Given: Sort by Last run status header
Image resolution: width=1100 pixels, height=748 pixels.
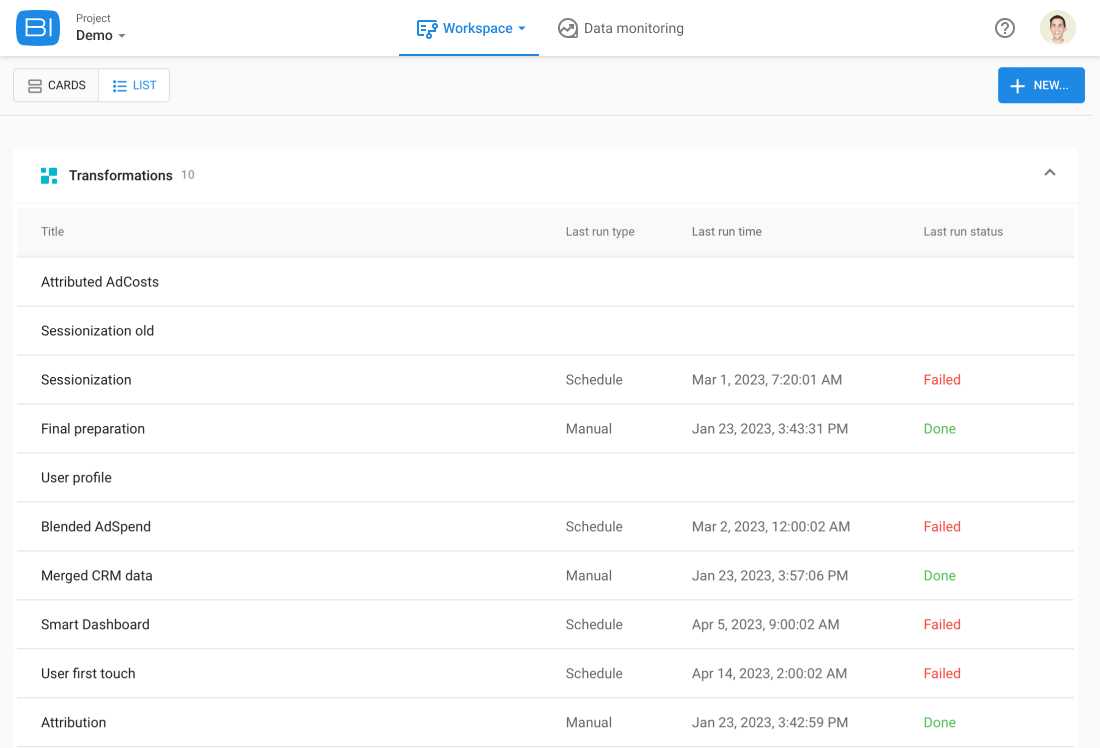Looking at the screenshot, I should pos(962,232).
